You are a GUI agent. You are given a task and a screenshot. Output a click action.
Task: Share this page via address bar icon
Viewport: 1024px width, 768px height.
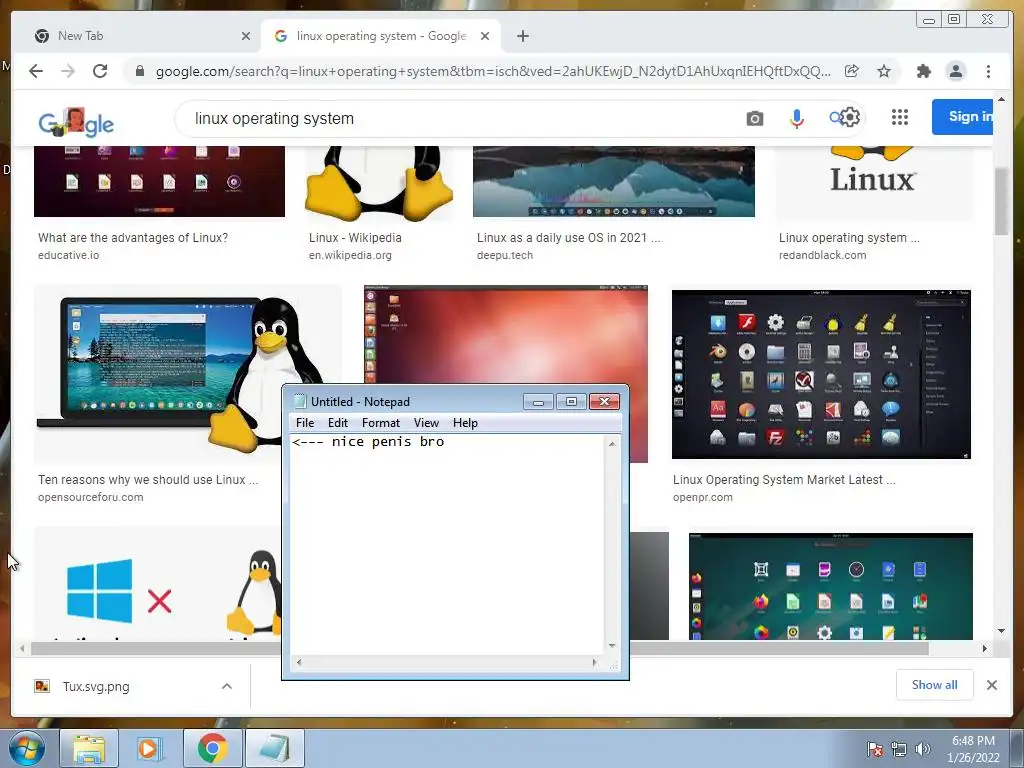coord(852,71)
